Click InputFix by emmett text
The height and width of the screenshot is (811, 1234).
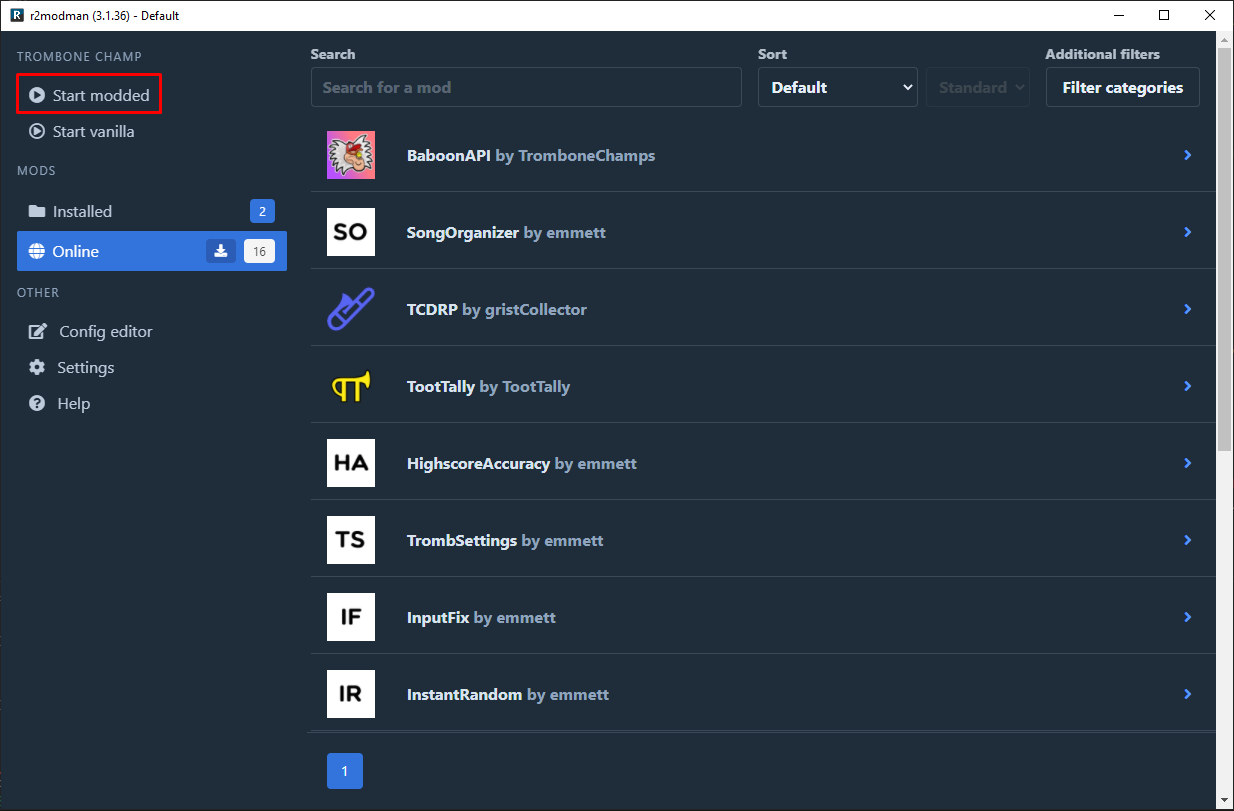pos(481,617)
